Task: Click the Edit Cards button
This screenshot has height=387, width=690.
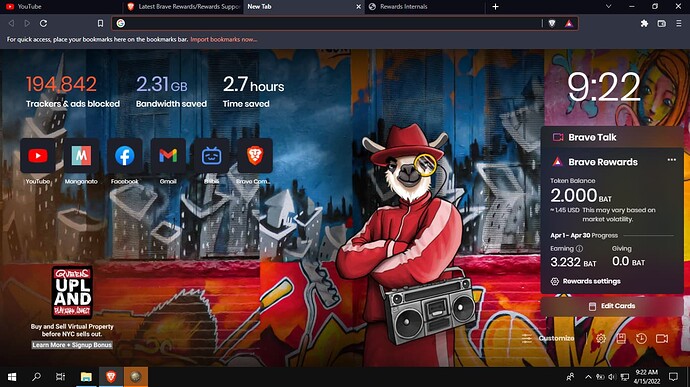Action: click(612, 306)
